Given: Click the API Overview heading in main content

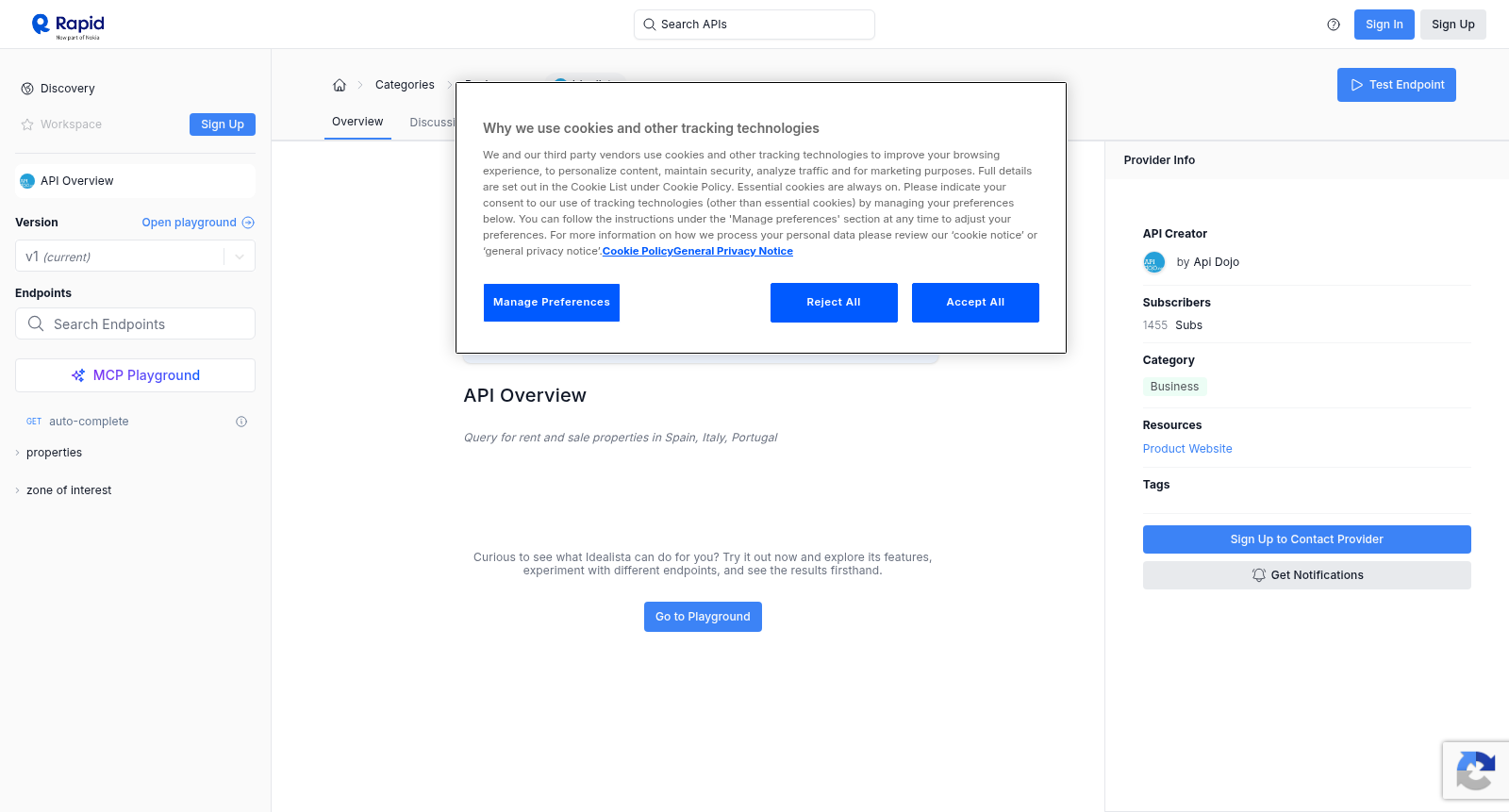Looking at the screenshot, I should click(x=524, y=396).
